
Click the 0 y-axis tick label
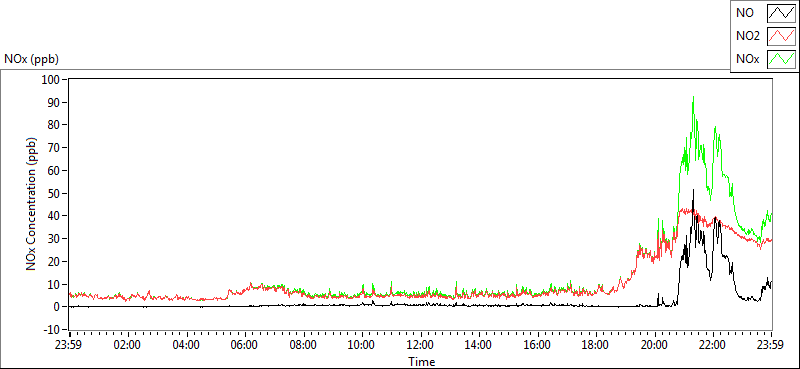(57, 307)
